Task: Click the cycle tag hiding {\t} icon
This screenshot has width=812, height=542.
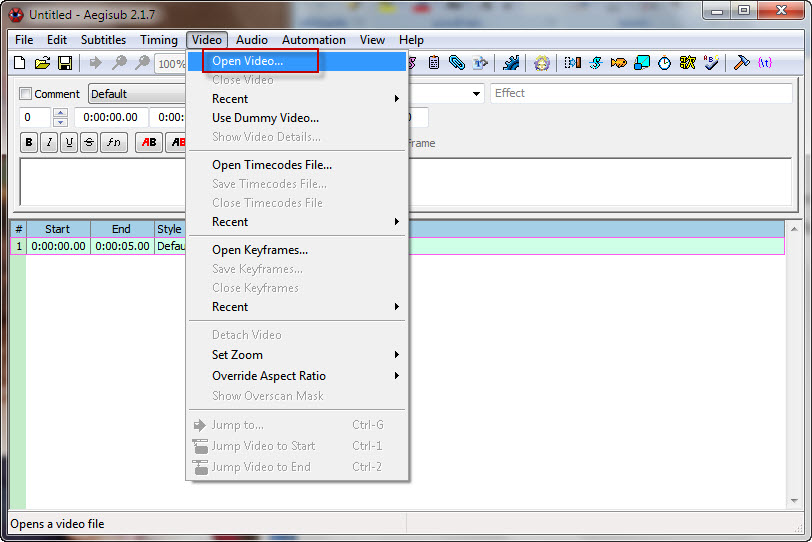Action: pyautogui.click(x=765, y=63)
